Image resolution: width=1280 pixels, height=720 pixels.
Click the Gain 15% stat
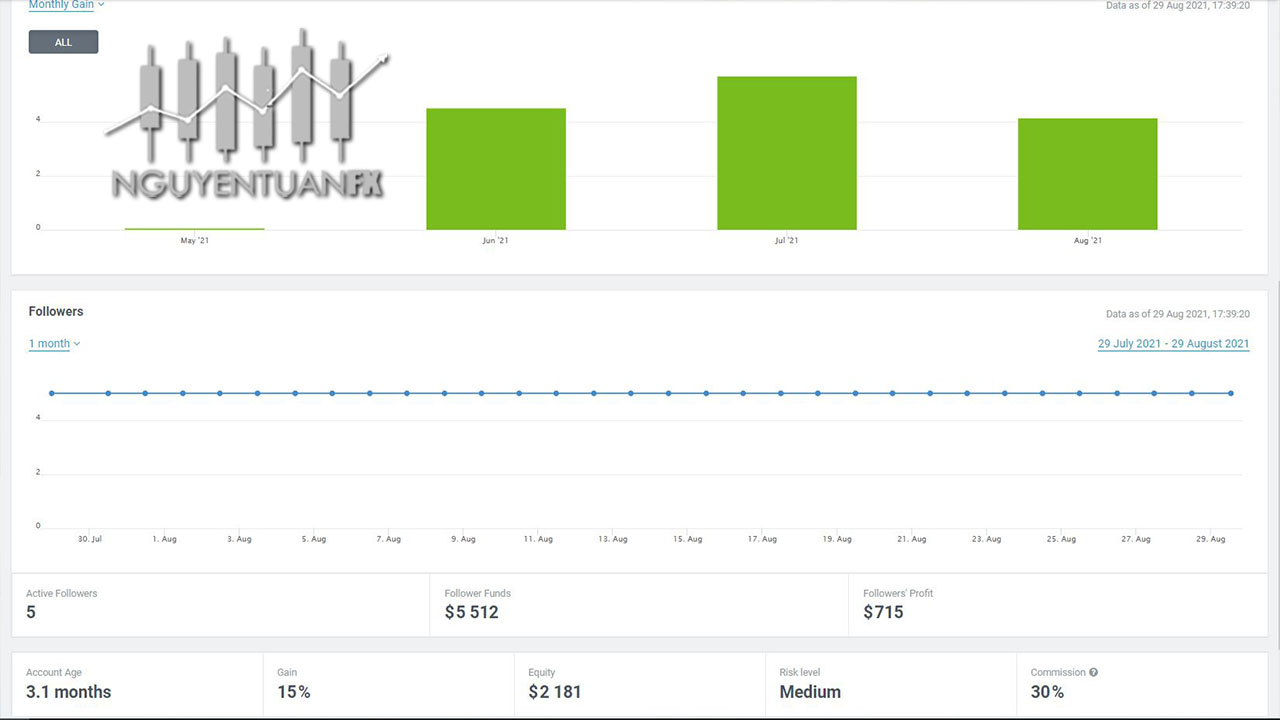coord(293,692)
